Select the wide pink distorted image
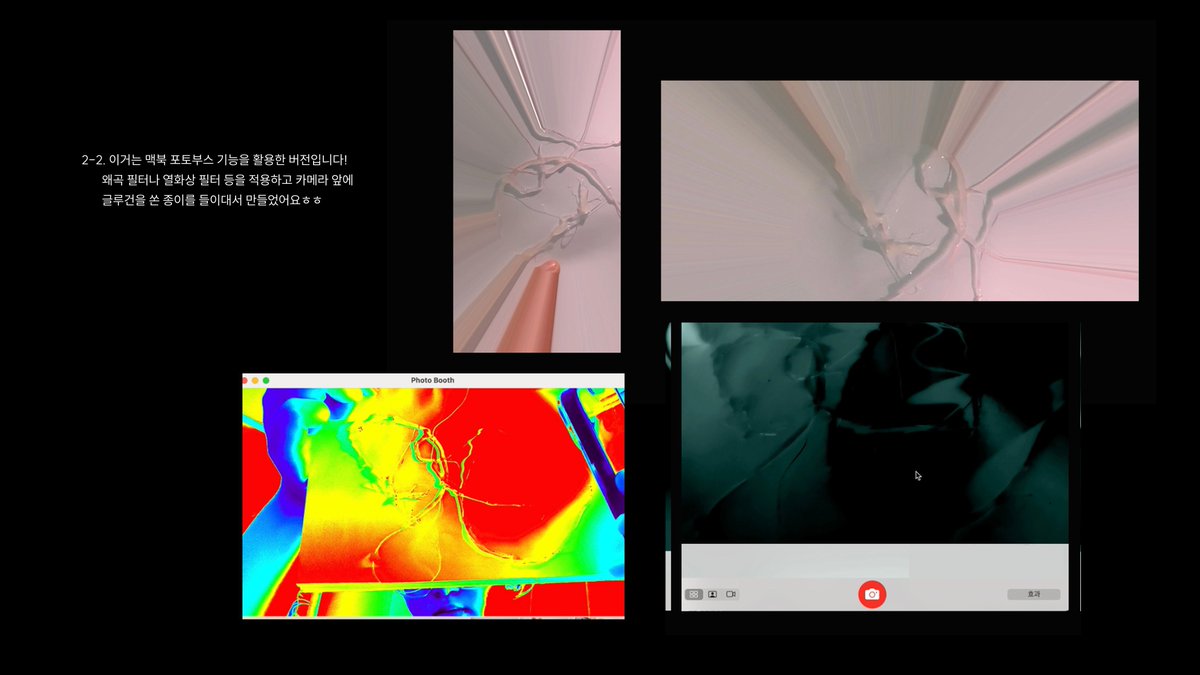Image resolution: width=1200 pixels, height=675 pixels. tap(899, 191)
